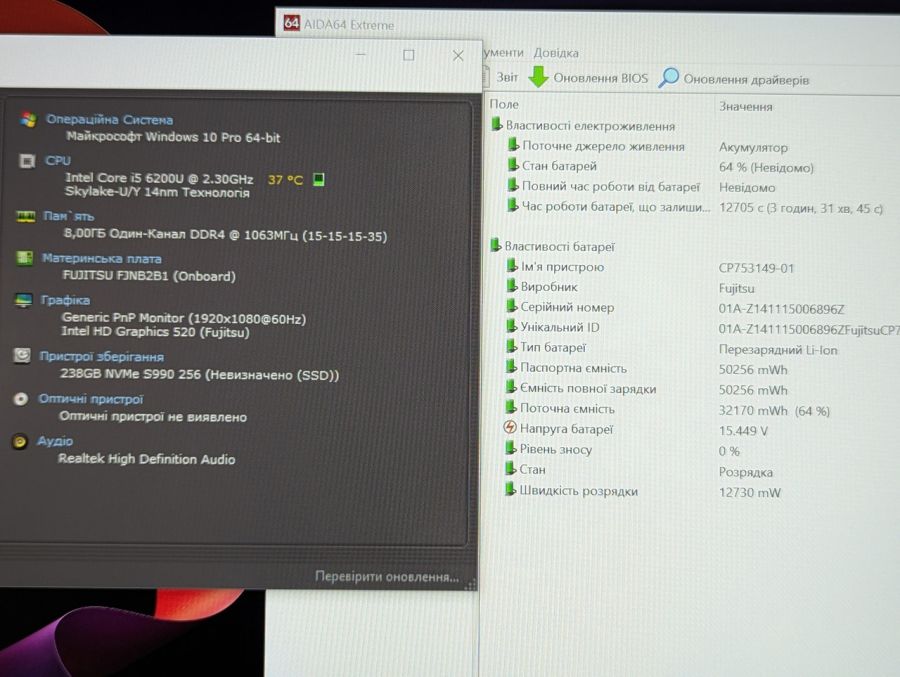
Task: Open the Оптичні пристрої section link
Action: click(x=91, y=399)
